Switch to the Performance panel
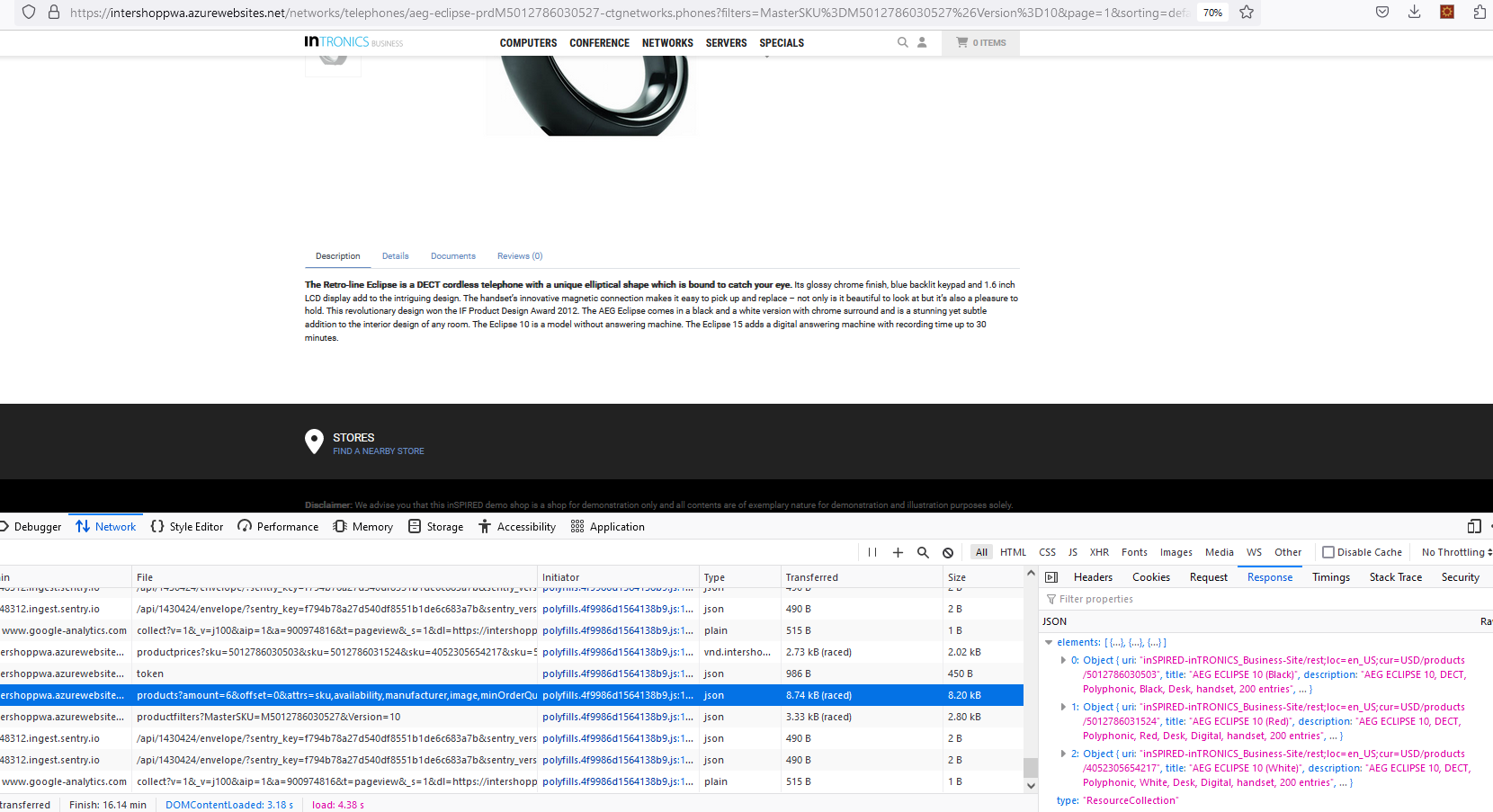Image resolution: width=1493 pixels, height=812 pixels. (x=278, y=526)
